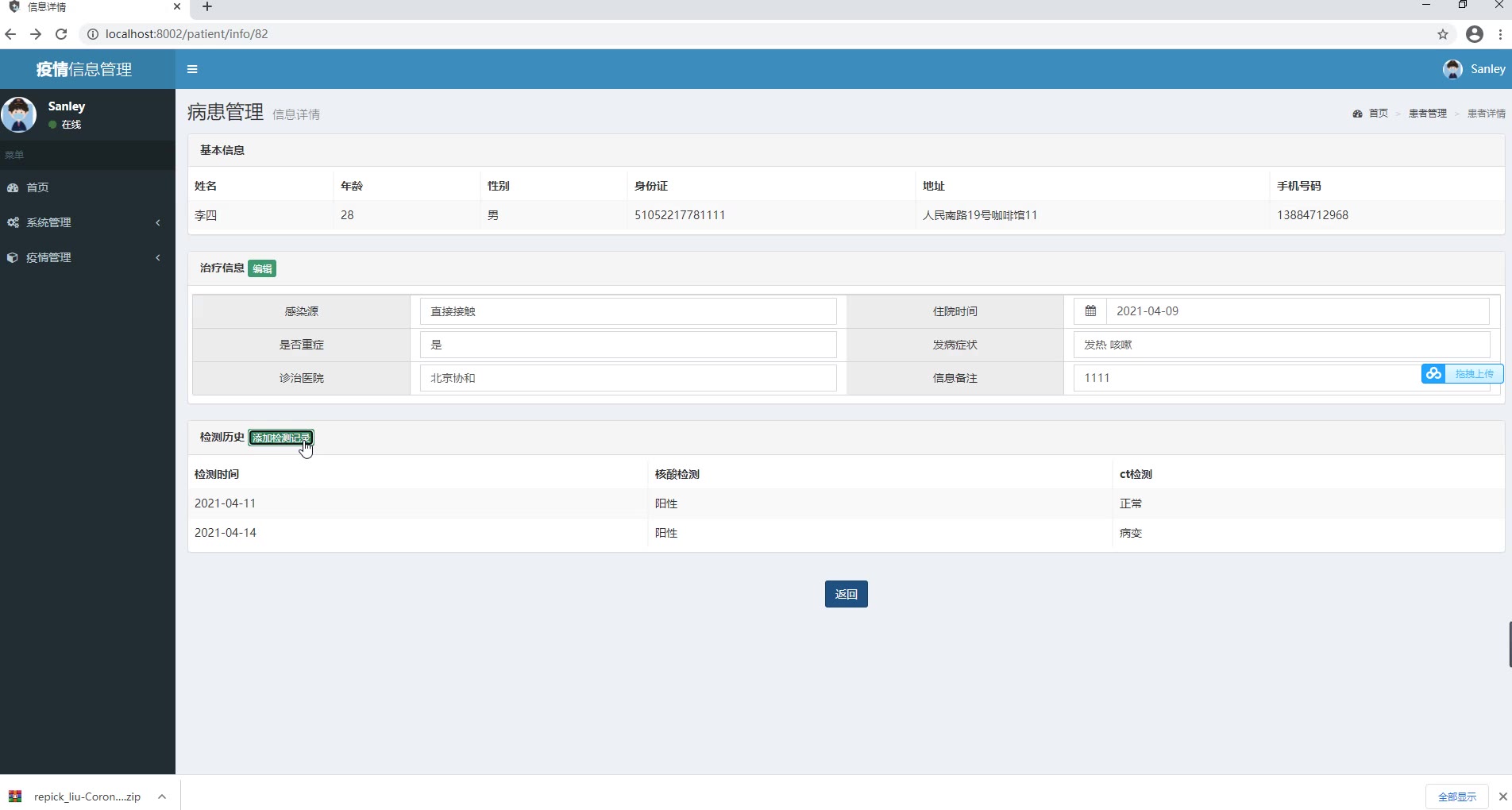Click the 阳性 result for 2021-04-14

click(x=665, y=533)
